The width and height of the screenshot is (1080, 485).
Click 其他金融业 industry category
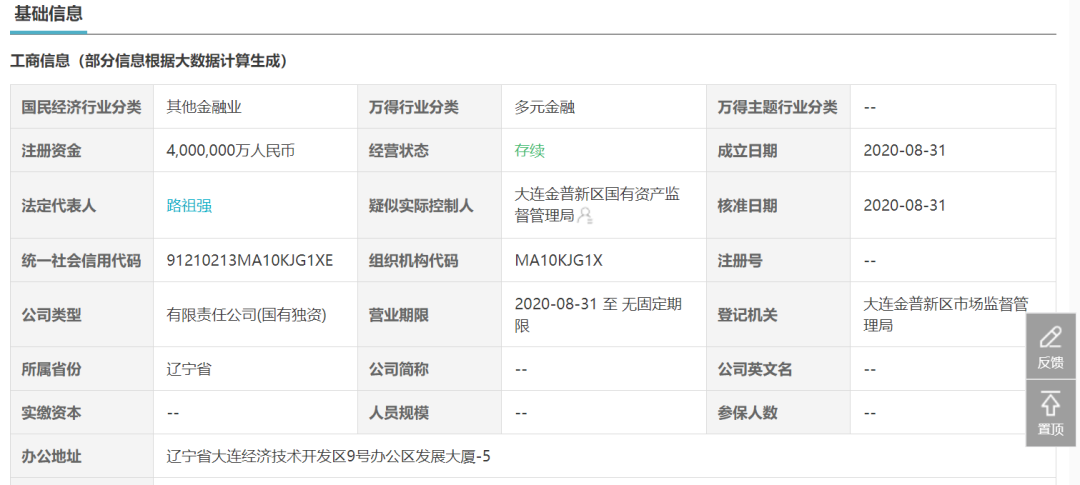tap(204, 107)
